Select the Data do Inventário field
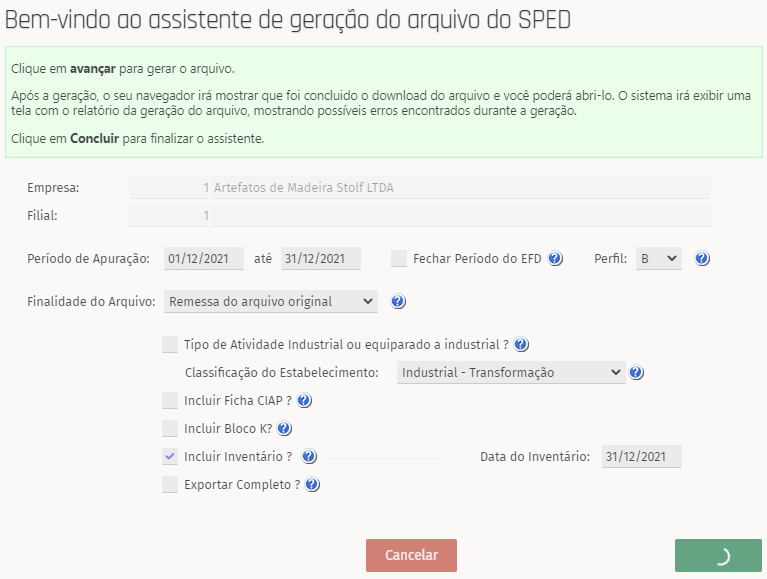Image resolution: width=767 pixels, height=579 pixels. pos(641,457)
